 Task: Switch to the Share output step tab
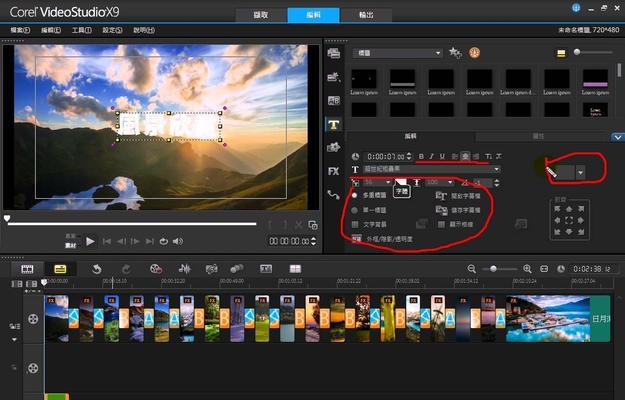(366, 15)
